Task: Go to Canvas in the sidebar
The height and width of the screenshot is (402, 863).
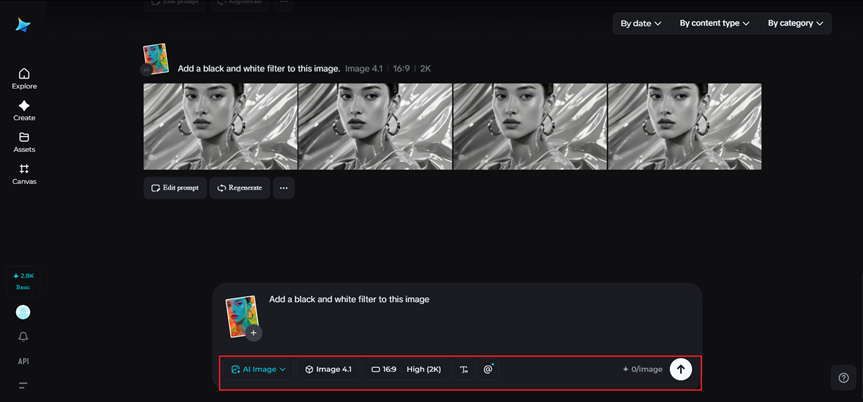Action: pyautogui.click(x=24, y=174)
